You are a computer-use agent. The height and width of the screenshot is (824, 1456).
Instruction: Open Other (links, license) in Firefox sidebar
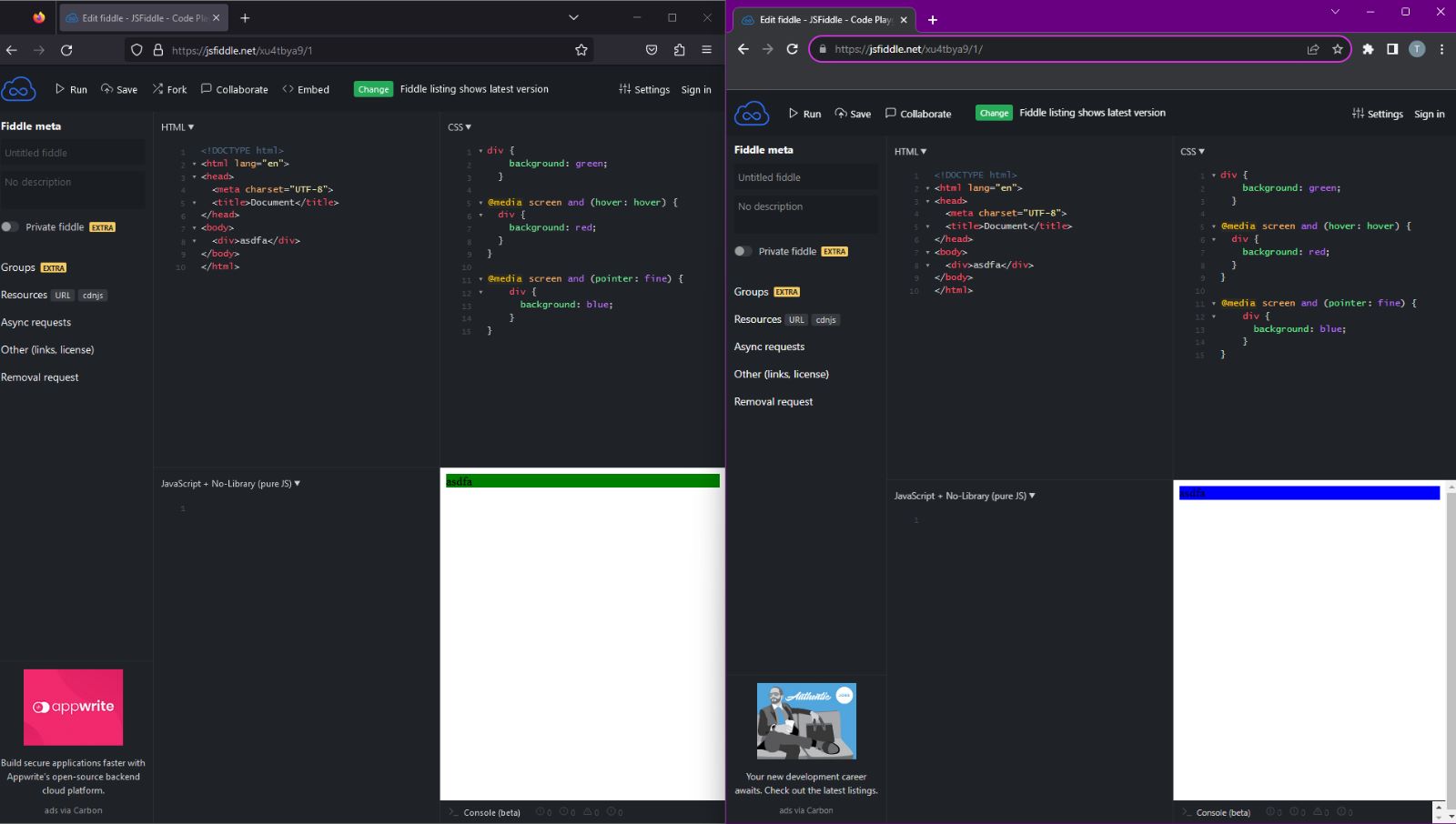pyautogui.click(x=47, y=349)
